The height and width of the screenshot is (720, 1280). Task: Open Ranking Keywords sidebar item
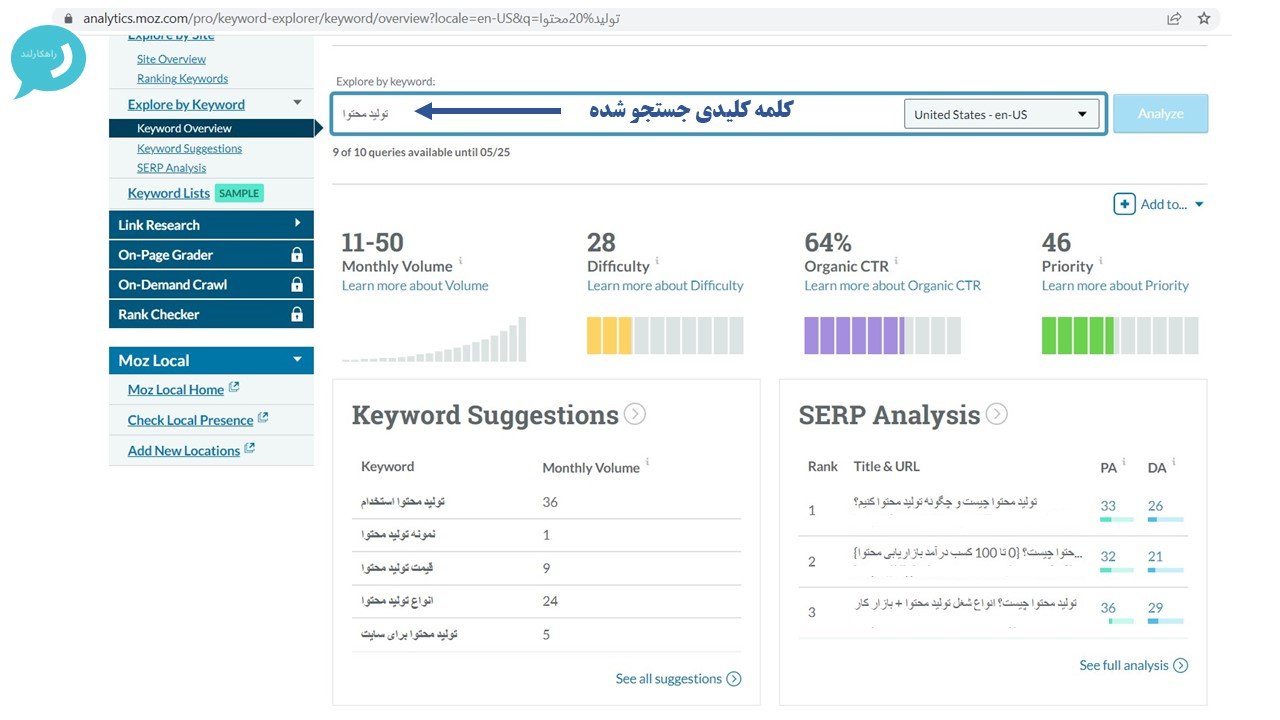182,78
